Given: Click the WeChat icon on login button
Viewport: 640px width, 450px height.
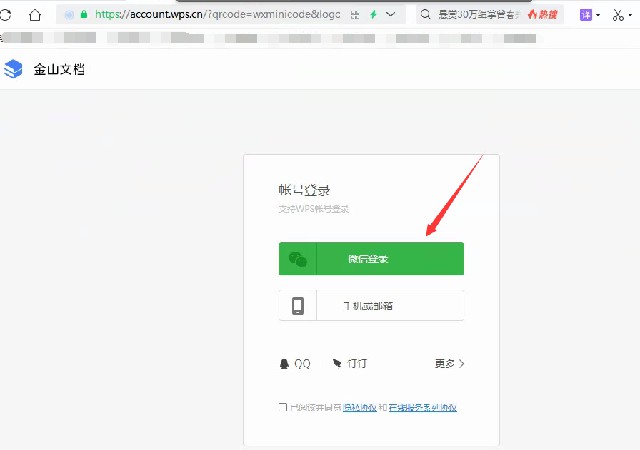Looking at the screenshot, I should click(298, 259).
